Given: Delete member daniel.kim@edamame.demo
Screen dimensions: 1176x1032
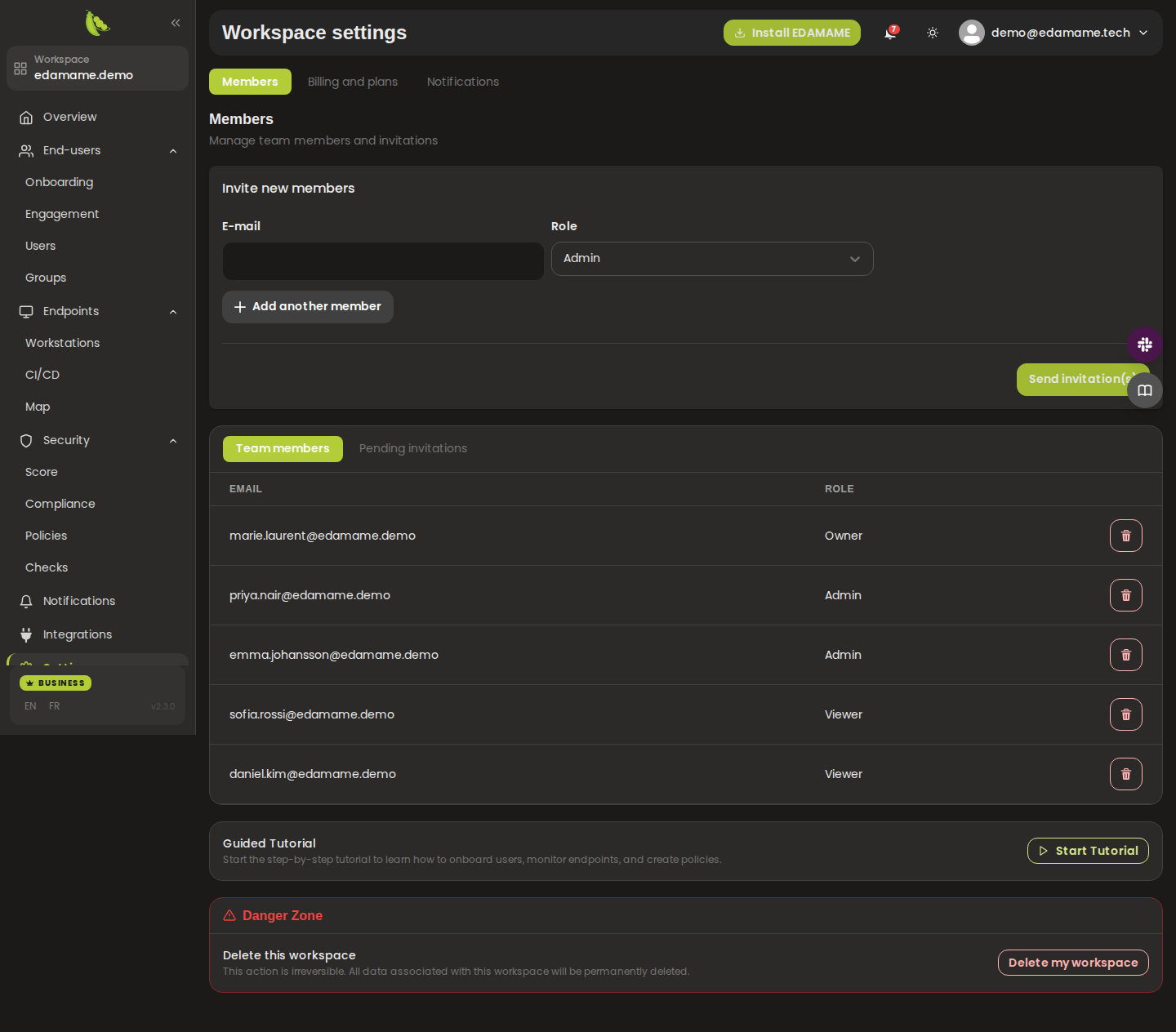Looking at the screenshot, I should pos(1126,774).
